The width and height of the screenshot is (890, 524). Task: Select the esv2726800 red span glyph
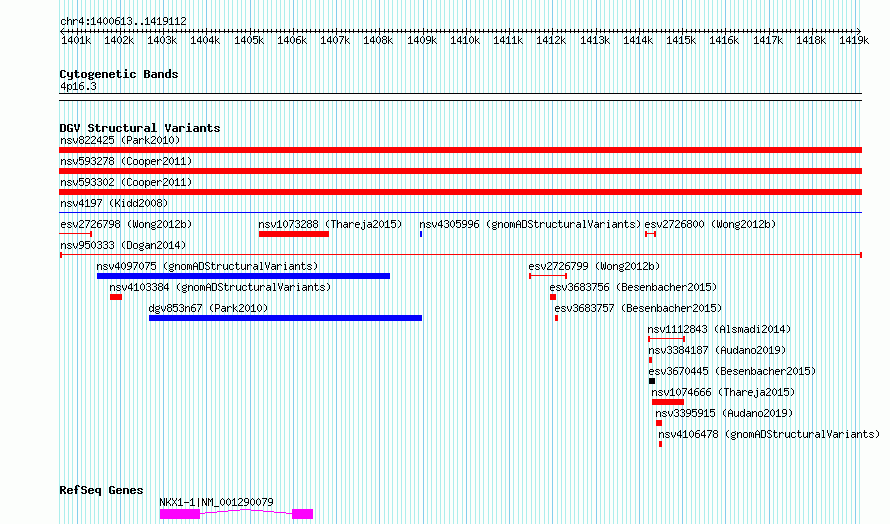pyautogui.click(x=650, y=234)
